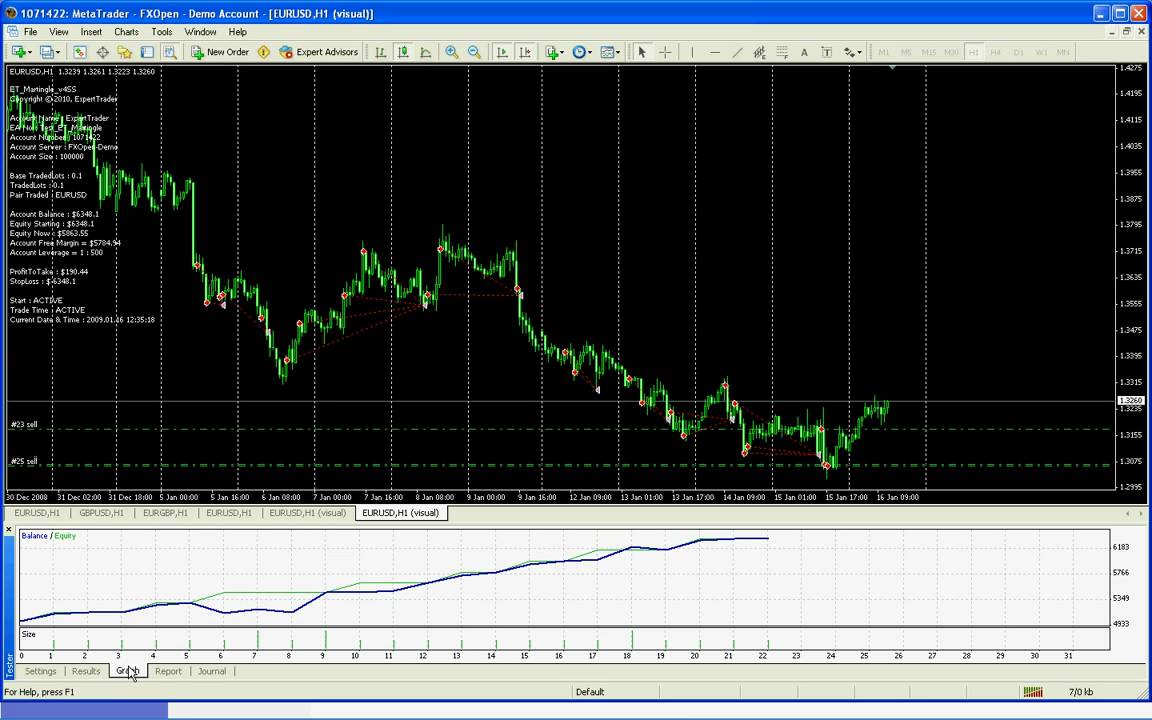Select the text label tool
Image resolution: width=1152 pixels, height=720 pixels.
click(827, 52)
